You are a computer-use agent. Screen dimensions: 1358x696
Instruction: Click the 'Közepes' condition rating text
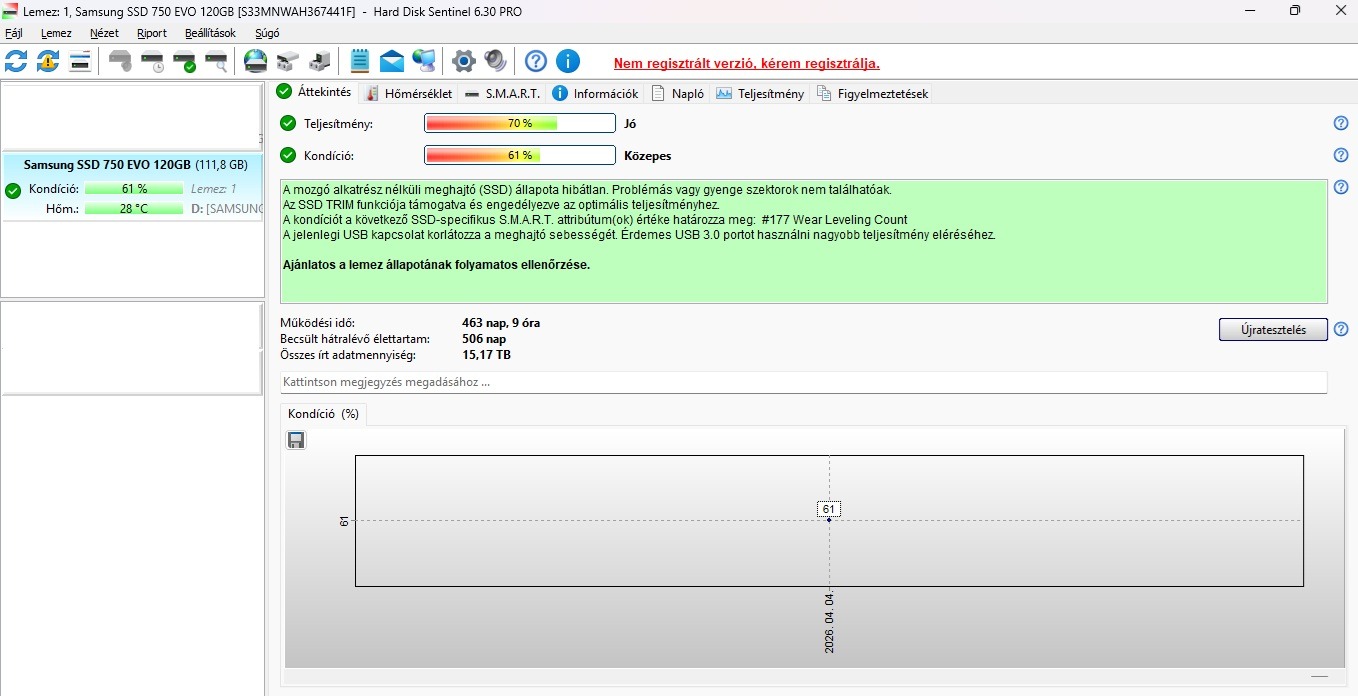tap(648, 156)
